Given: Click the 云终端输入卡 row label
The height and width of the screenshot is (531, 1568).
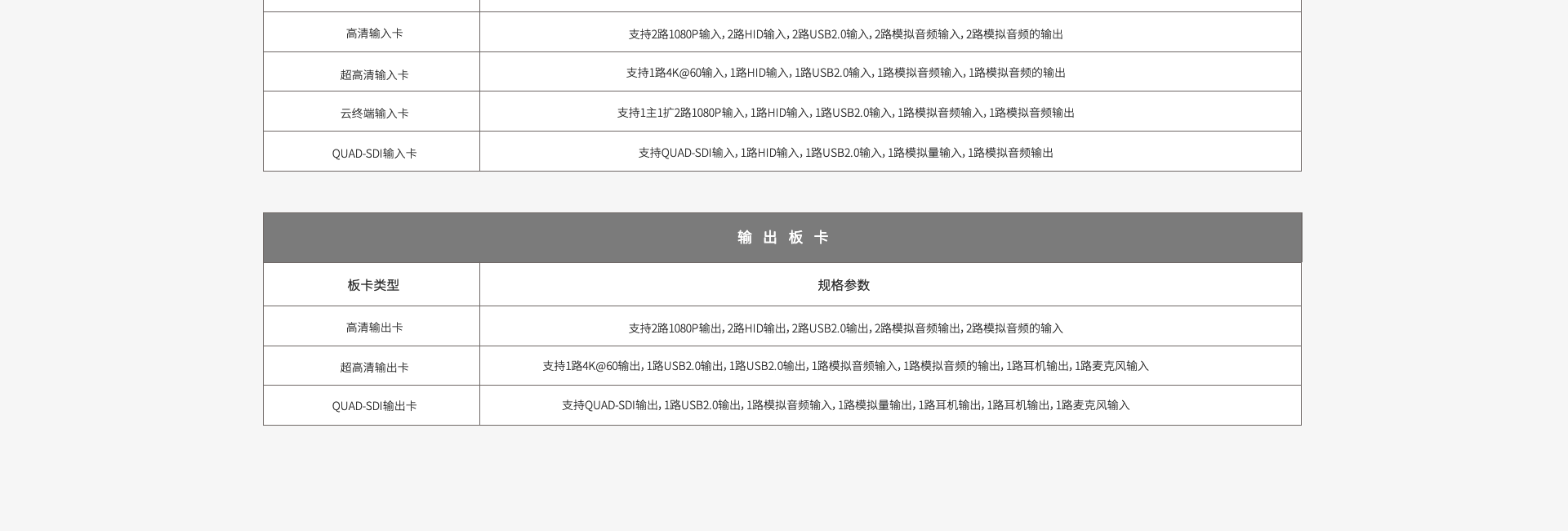Looking at the screenshot, I should (x=374, y=113).
